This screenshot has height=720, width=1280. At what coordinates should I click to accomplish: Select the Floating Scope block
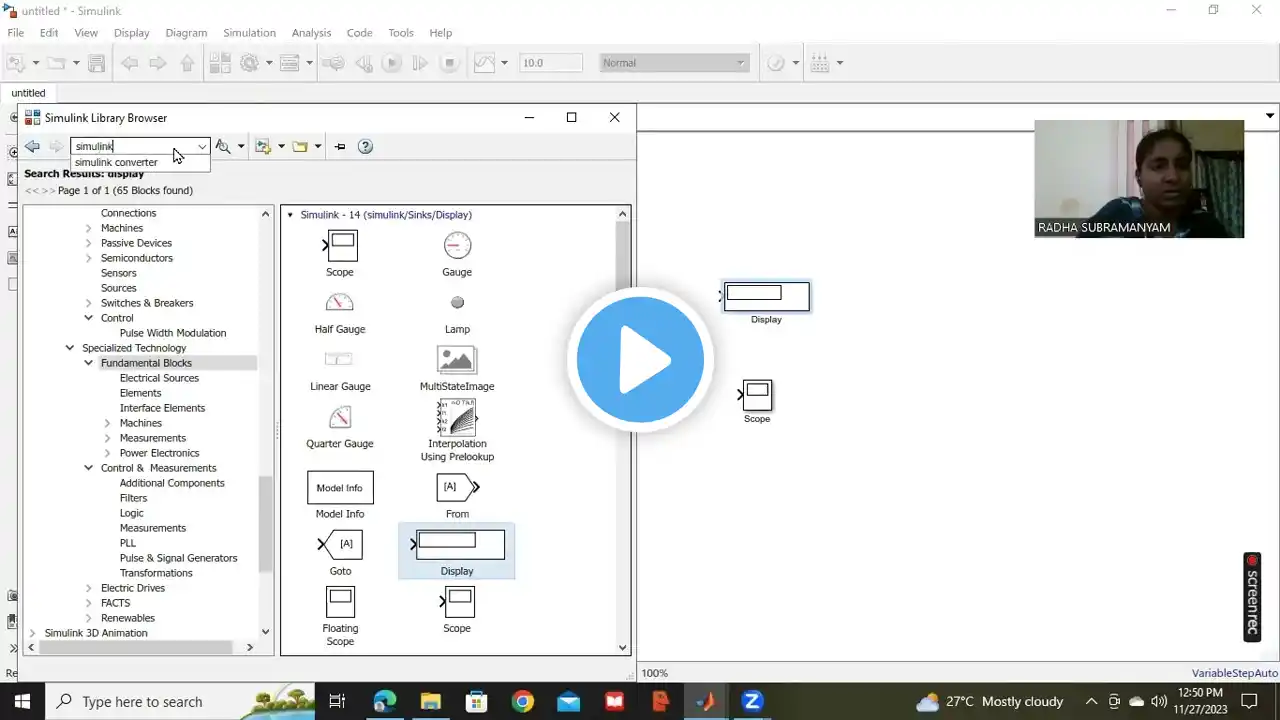tap(340, 616)
